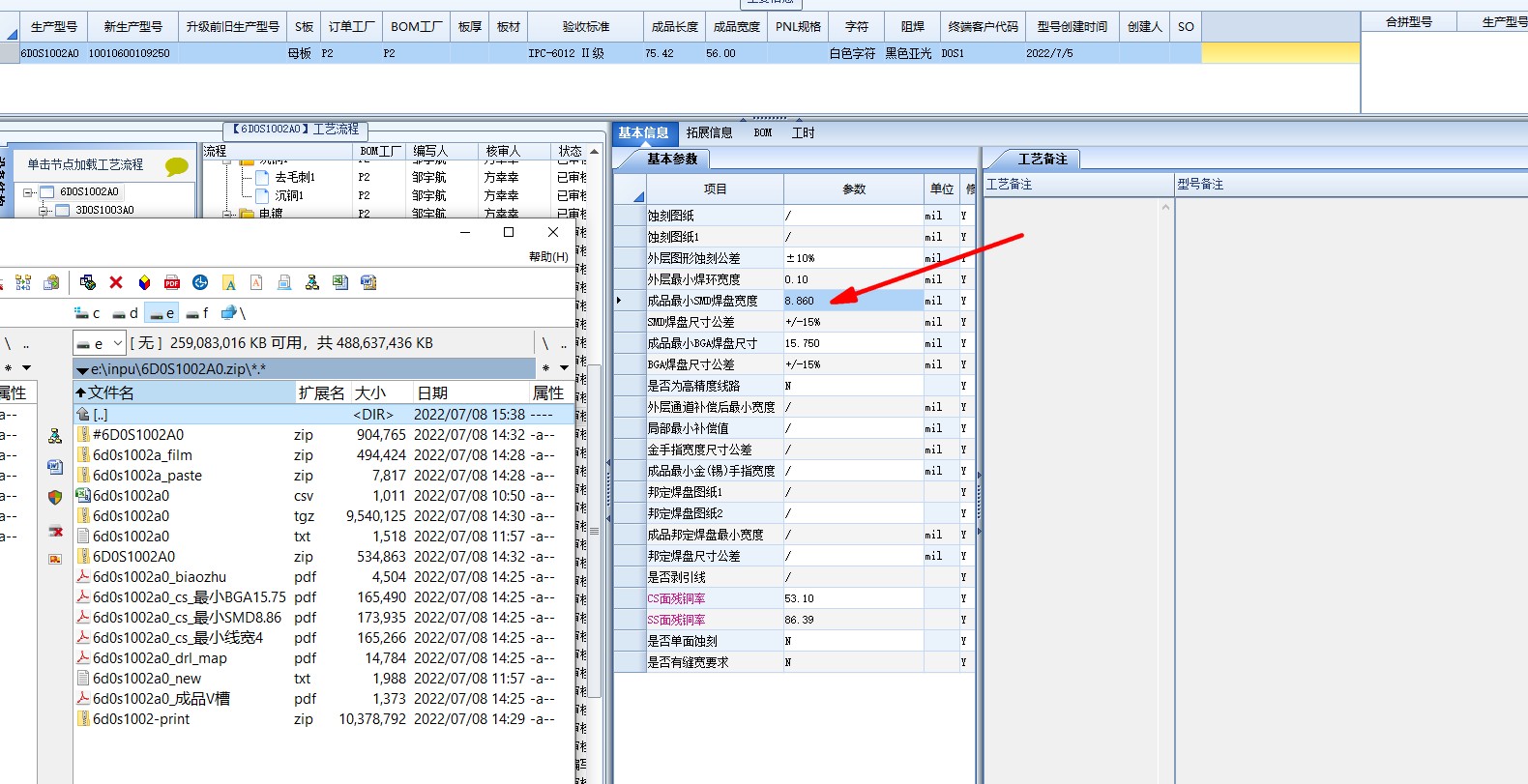Open the 帮助(H) menu
Image resolution: width=1528 pixels, height=784 pixels.
pyautogui.click(x=548, y=257)
